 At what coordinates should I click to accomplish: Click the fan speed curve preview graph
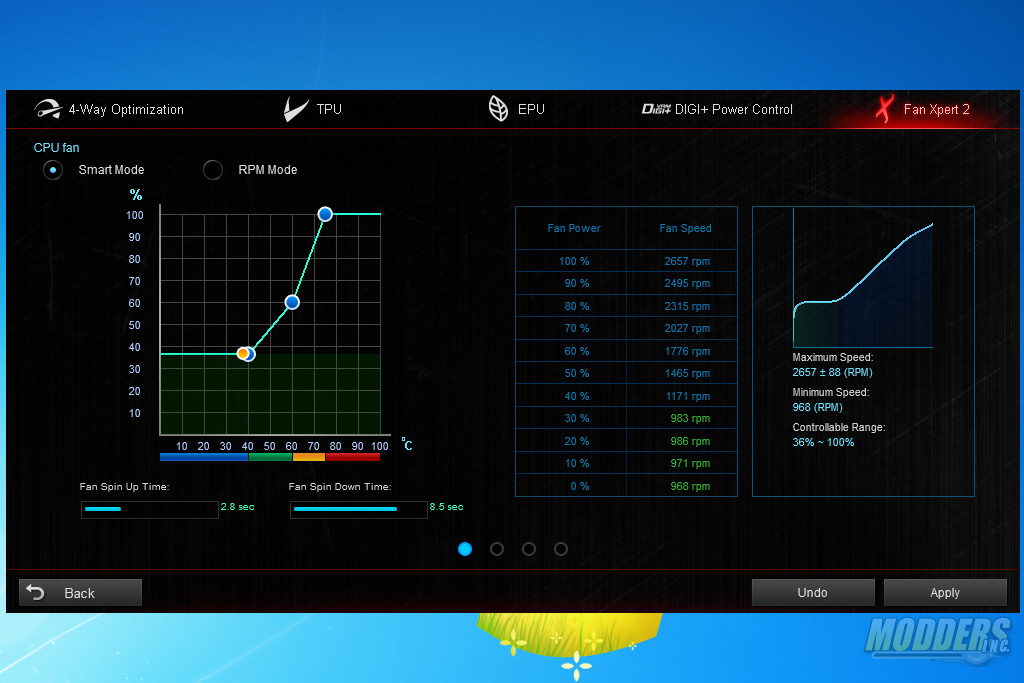(863, 279)
